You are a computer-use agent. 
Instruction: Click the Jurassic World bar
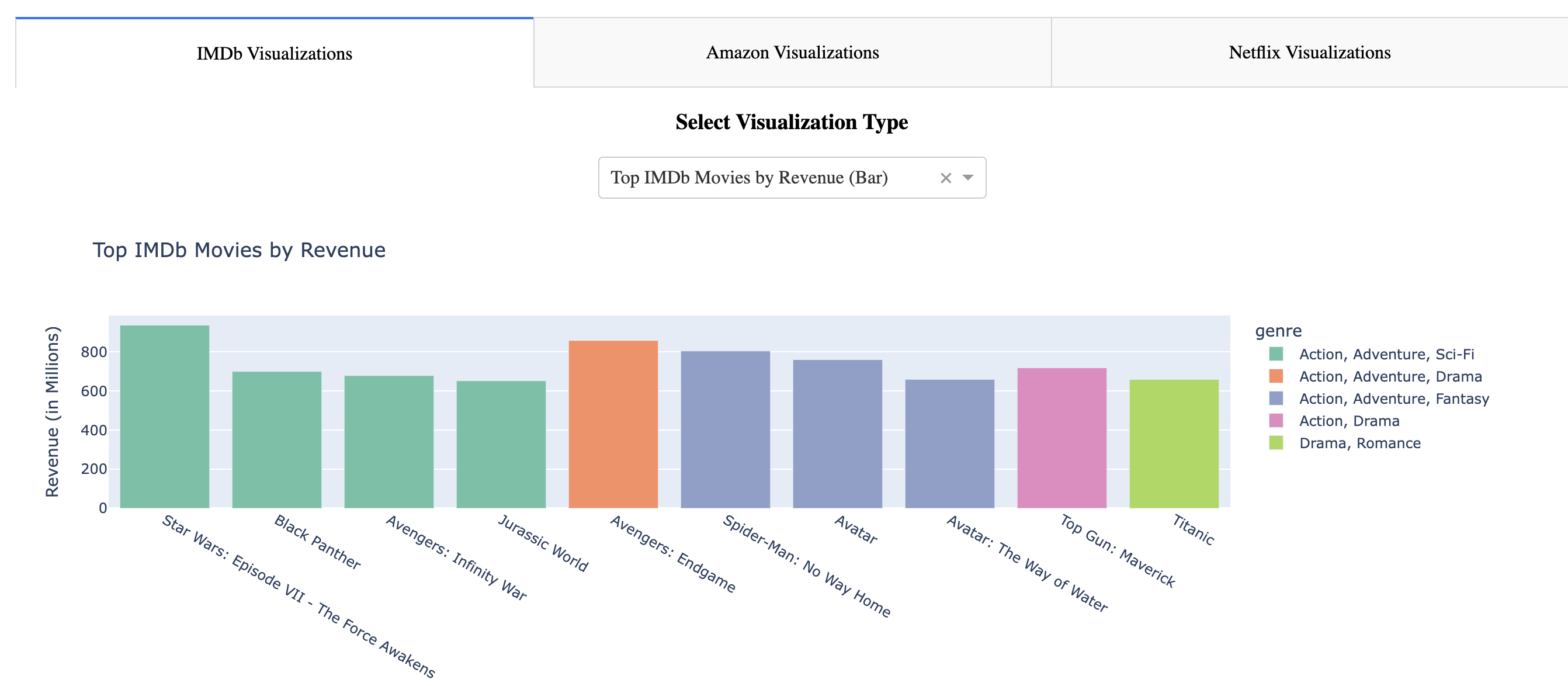[x=501, y=445]
